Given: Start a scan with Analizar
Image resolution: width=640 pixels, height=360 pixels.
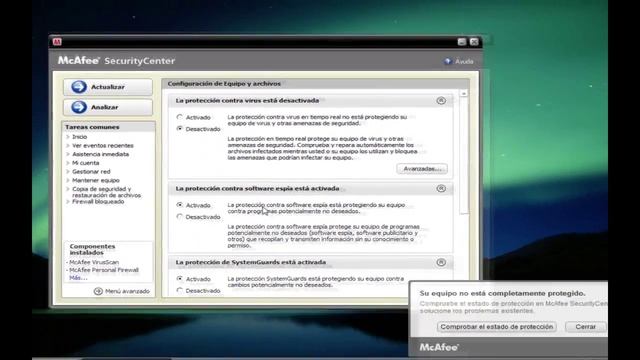Looking at the screenshot, I should click(108, 107).
